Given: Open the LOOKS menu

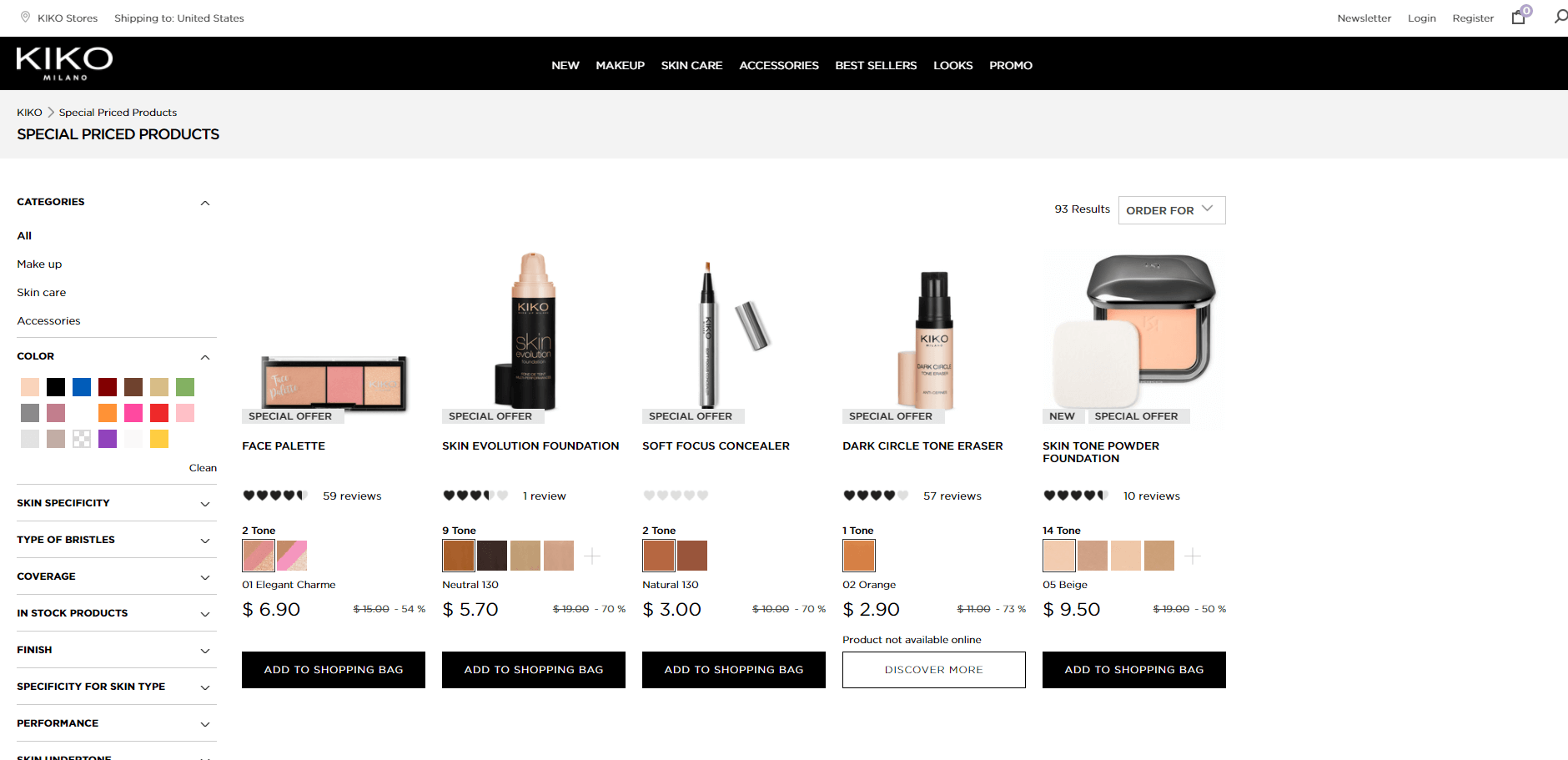Looking at the screenshot, I should click(x=953, y=65).
